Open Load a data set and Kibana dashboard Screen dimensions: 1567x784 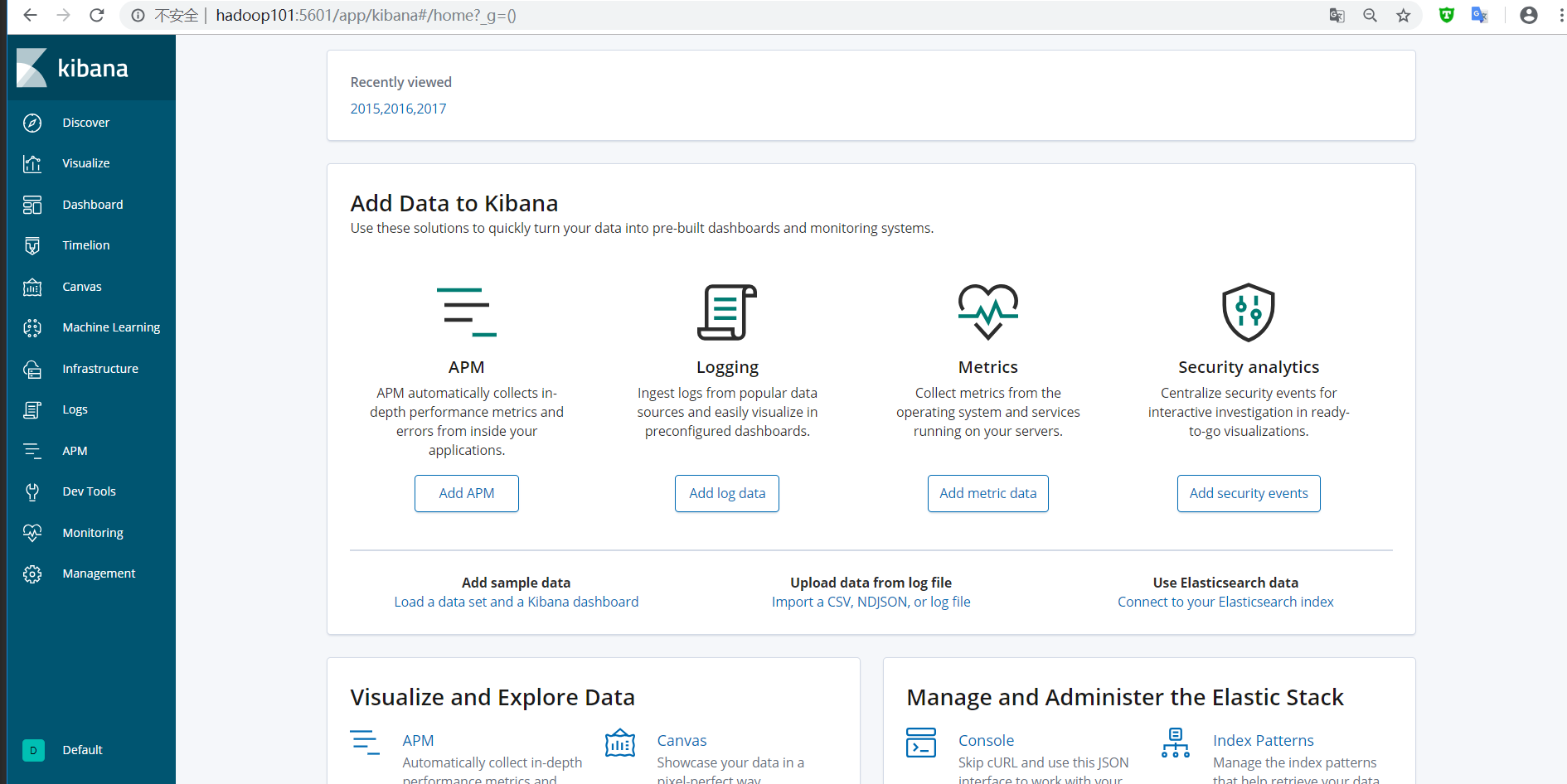coord(517,602)
